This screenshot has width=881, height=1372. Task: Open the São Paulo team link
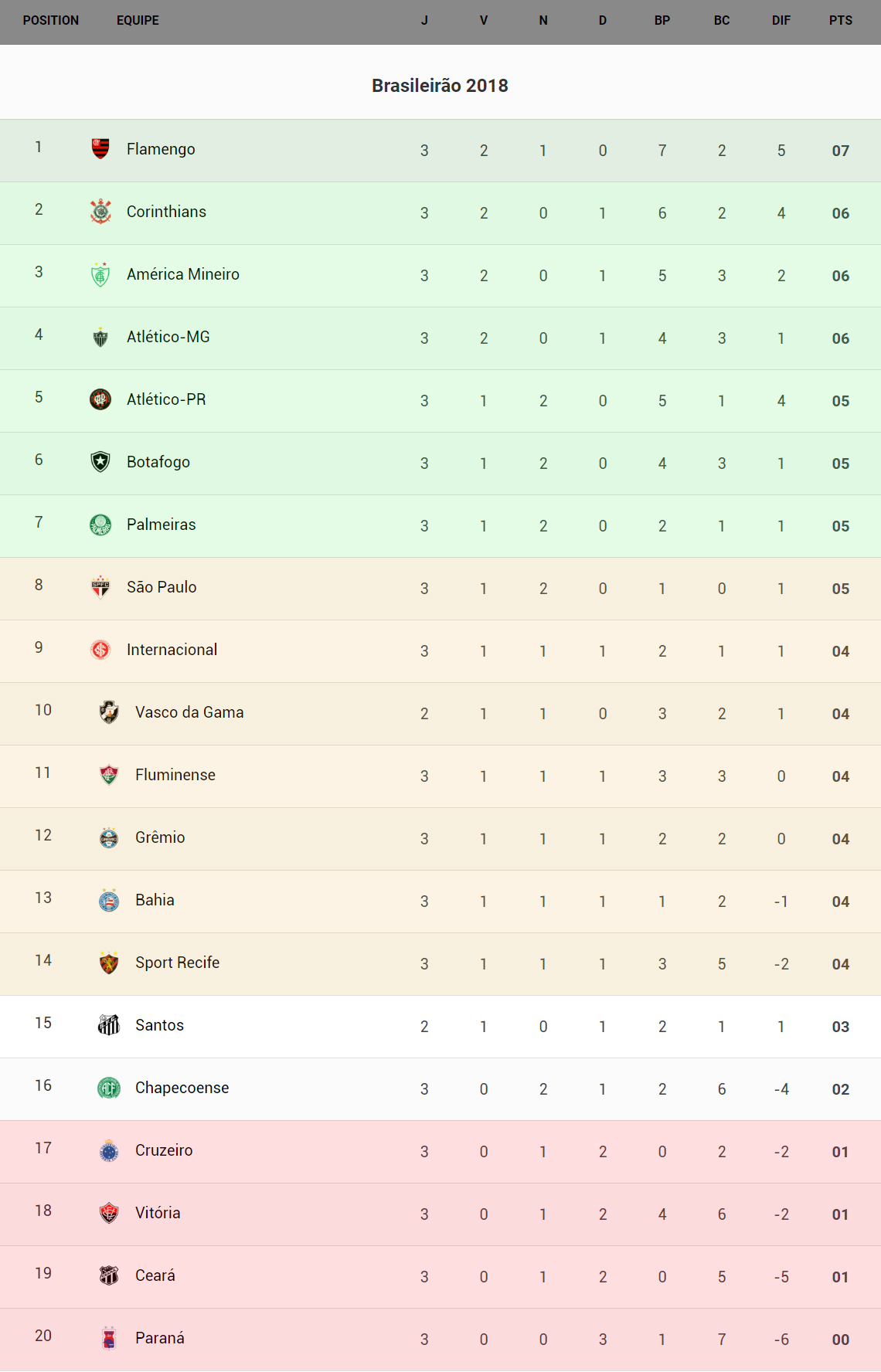(x=162, y=587)
